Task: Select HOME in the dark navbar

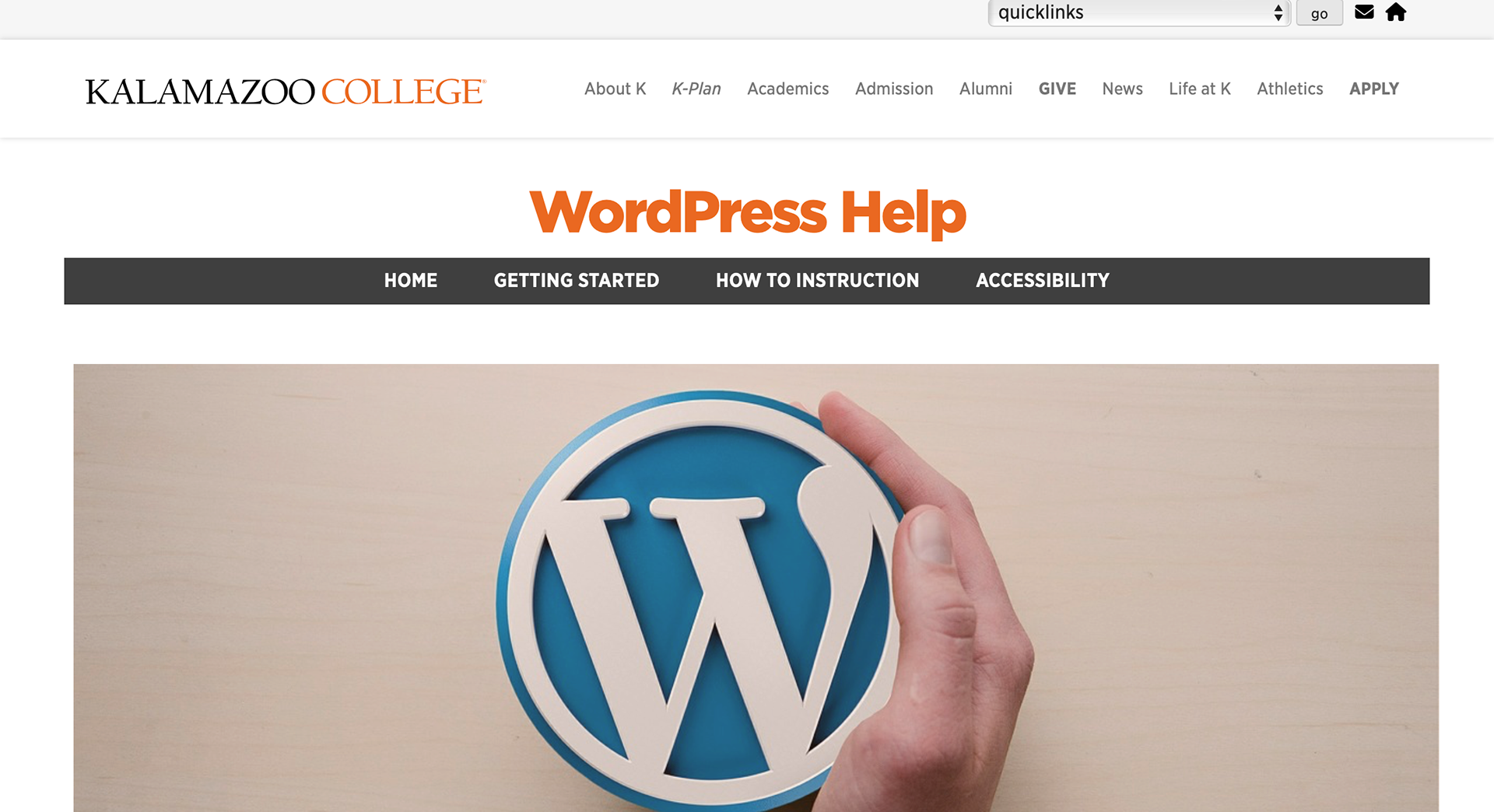Action: (411, 281)
